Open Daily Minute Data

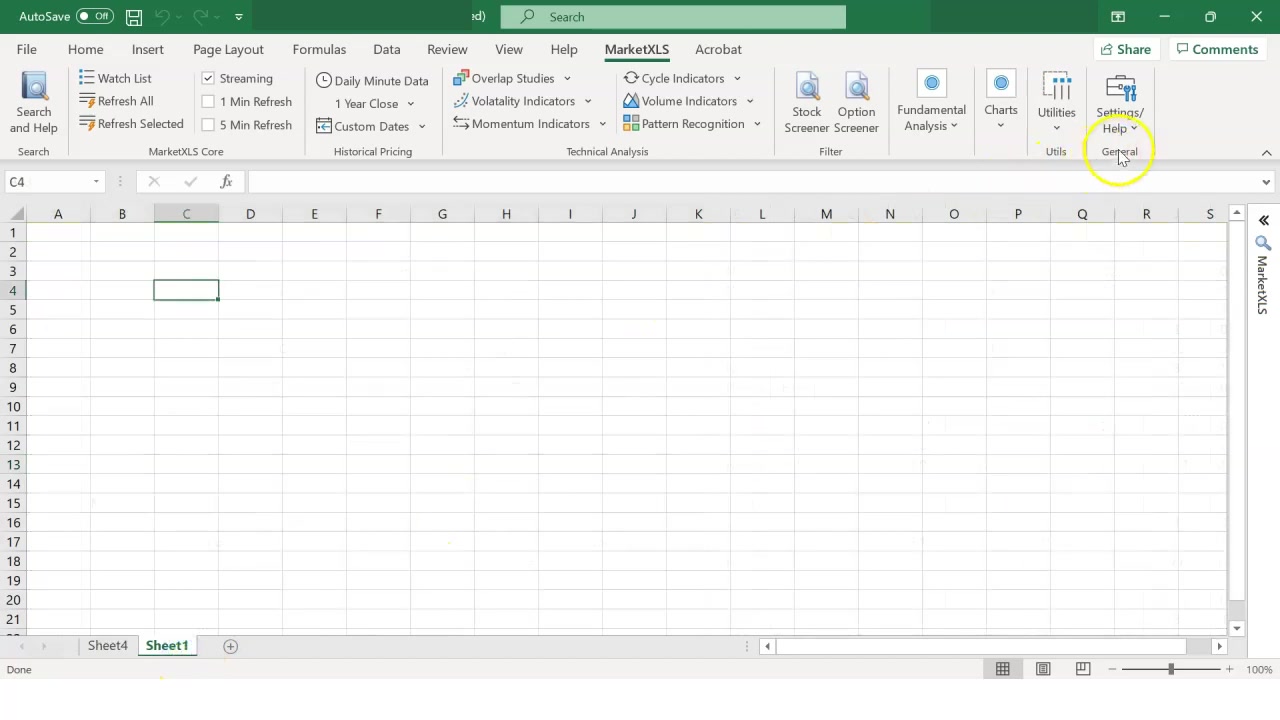372,80
